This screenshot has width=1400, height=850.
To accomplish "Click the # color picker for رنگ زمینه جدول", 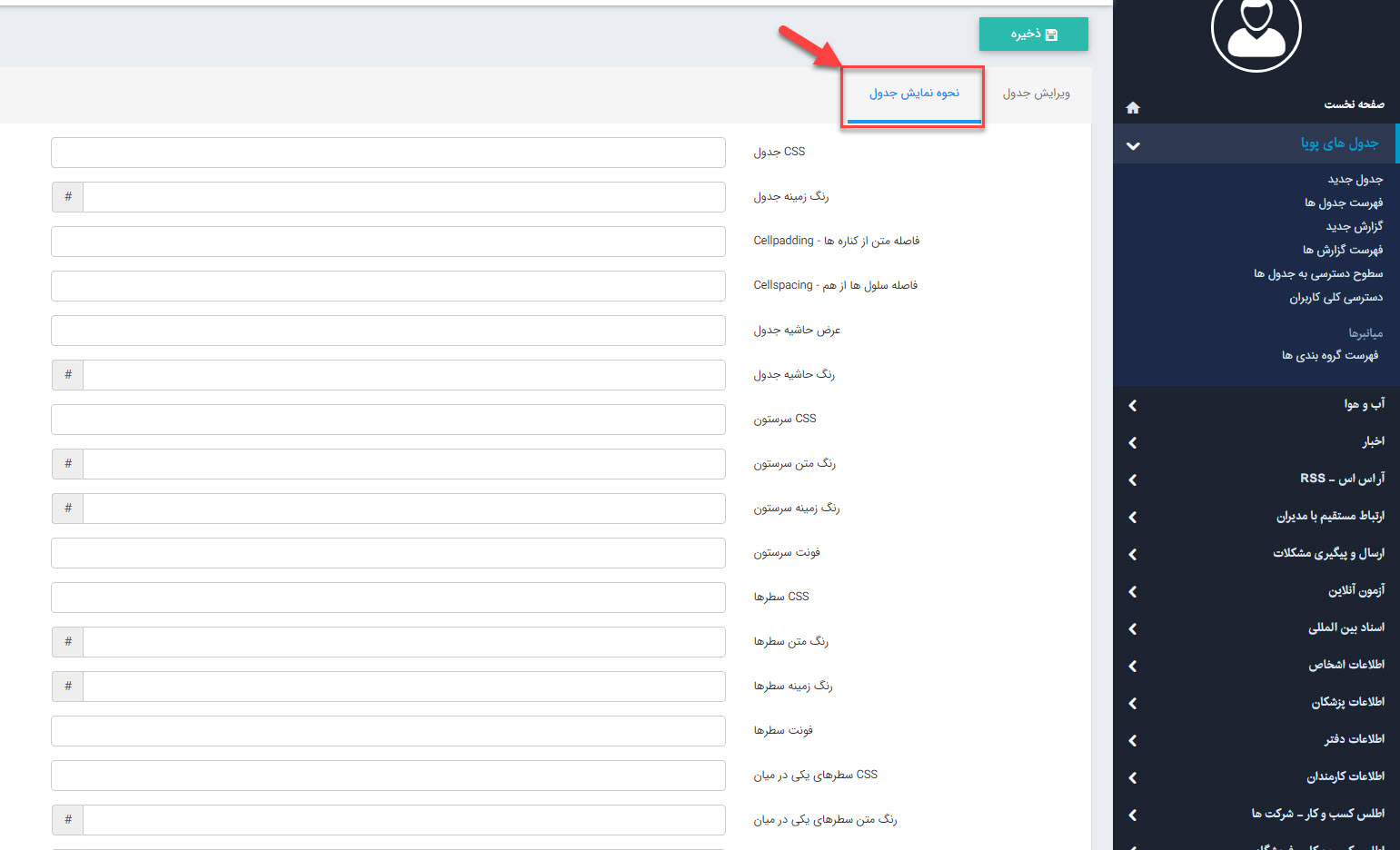I will point(68,197).
